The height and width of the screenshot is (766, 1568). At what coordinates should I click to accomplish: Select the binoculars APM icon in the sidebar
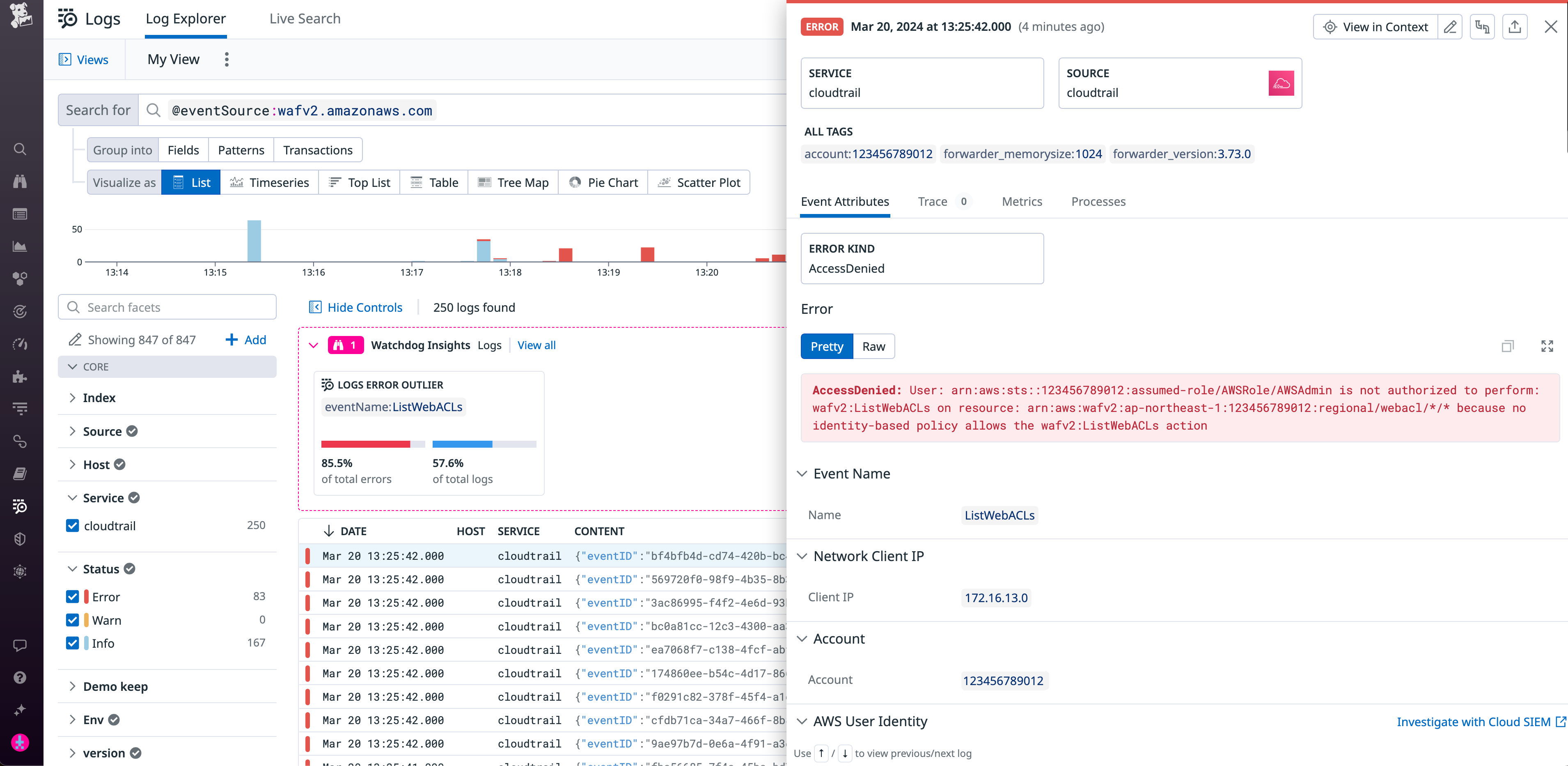[20, 181]
